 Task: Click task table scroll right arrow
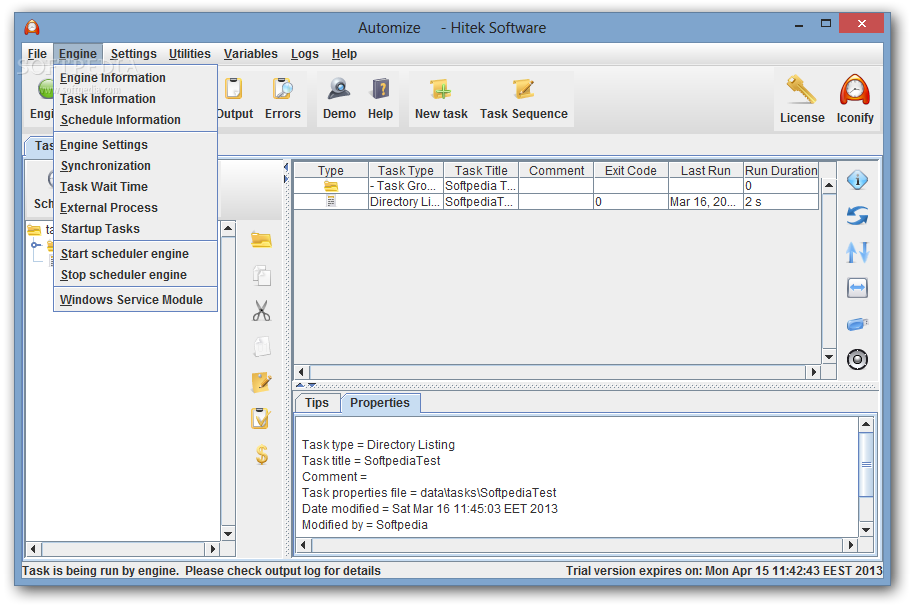813,372
